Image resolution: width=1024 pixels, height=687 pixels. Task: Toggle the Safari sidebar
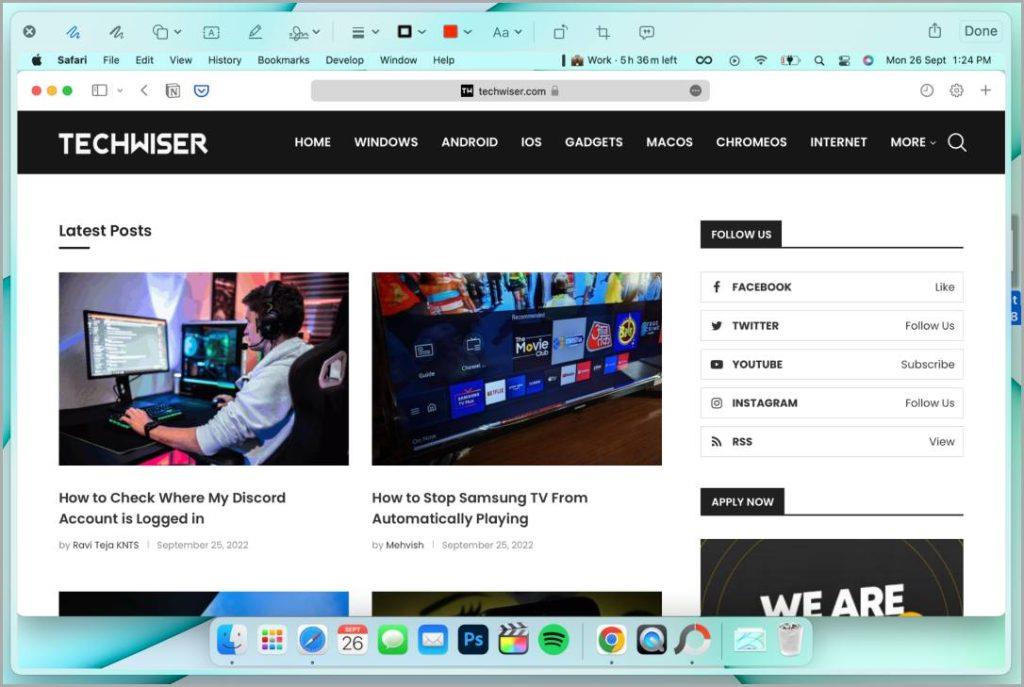pos(99,91)
